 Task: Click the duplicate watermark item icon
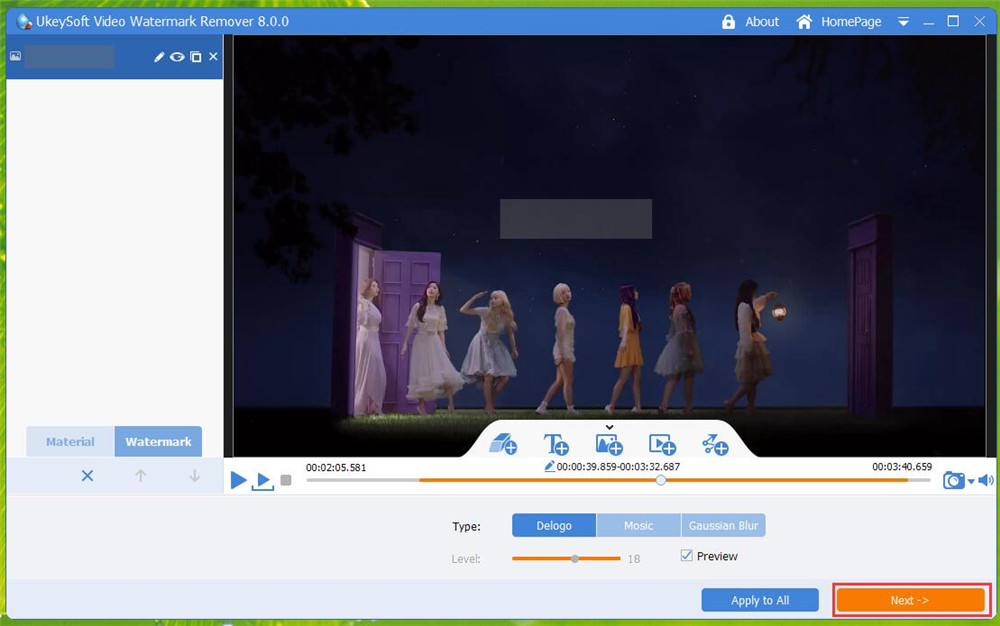point(196,57)
